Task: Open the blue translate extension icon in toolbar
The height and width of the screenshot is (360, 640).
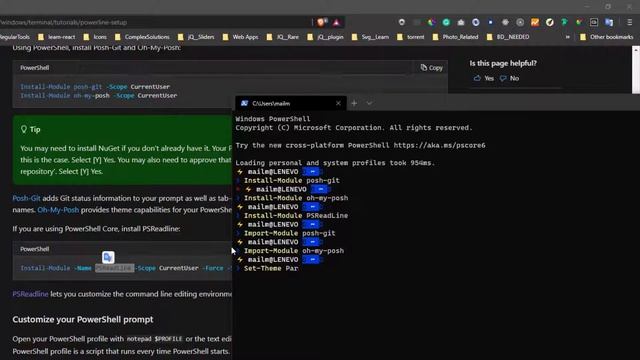Action: pyautogui.click(x=609, y=22)
